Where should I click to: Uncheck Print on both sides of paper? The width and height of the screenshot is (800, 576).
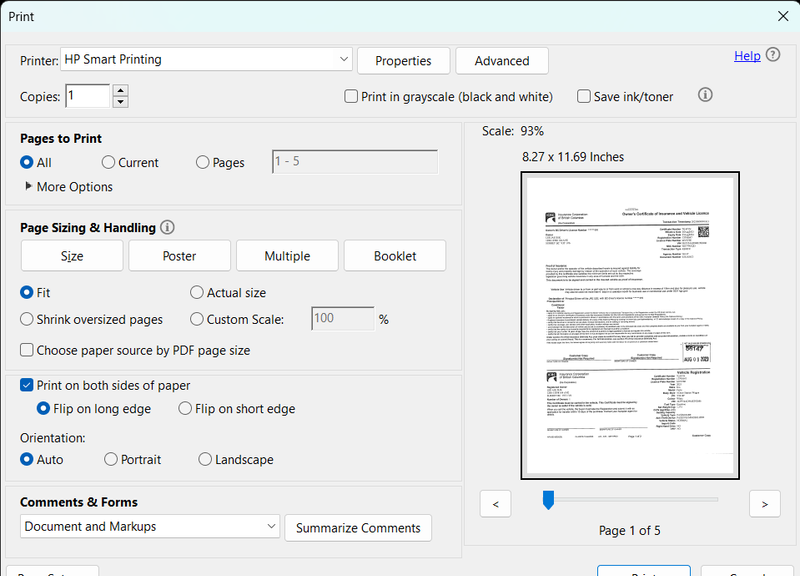click(27, 385)
